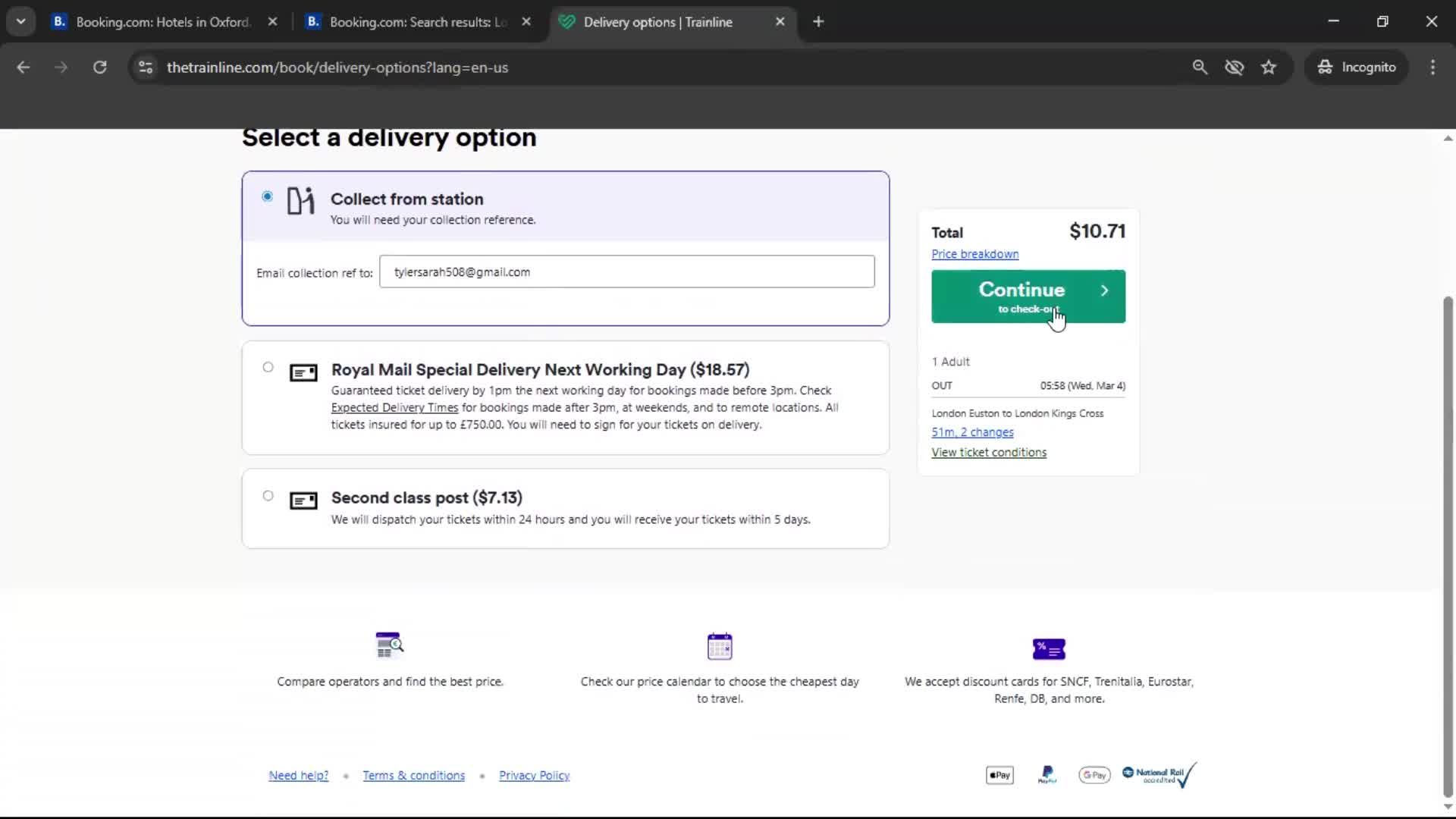Click the price calendar icon
Image resolution: width=1456 pixels, height=819 pixels.
[719, 645]
